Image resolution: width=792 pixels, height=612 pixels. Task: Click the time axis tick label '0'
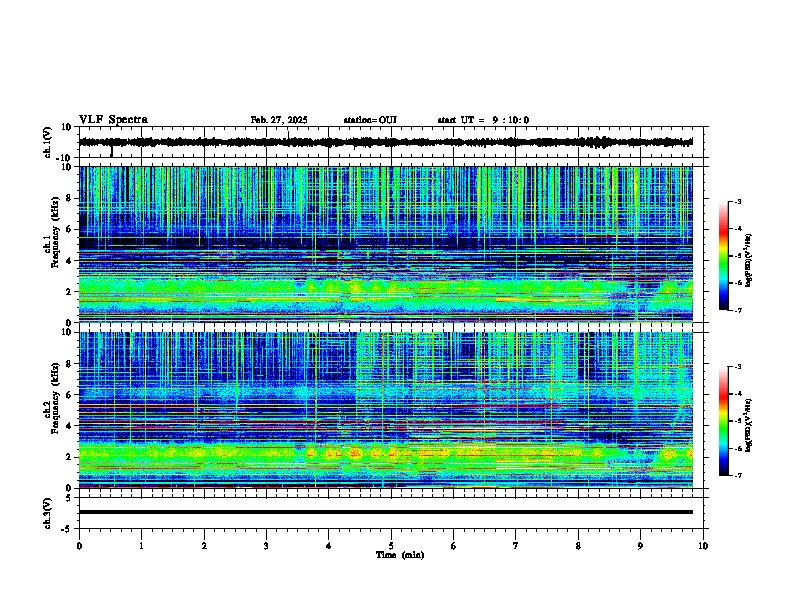(x=79, y=545)
